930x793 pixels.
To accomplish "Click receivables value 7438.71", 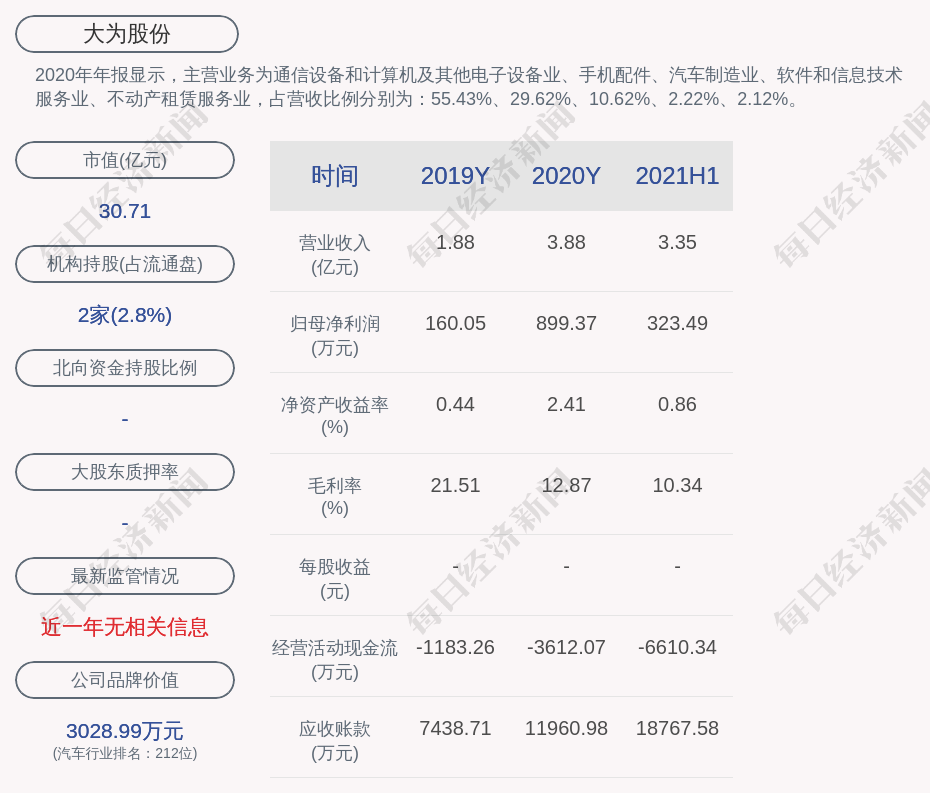I will click(x=455, y=728).
